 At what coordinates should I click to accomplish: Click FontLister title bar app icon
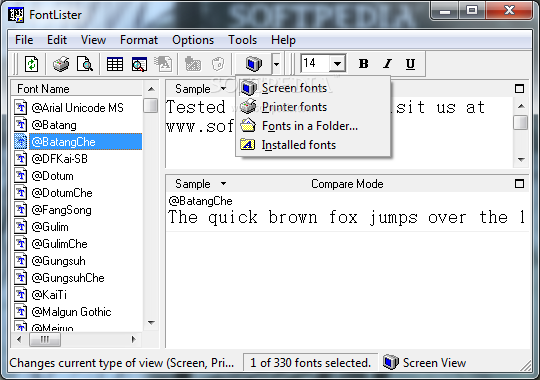[x=16, y=15]
